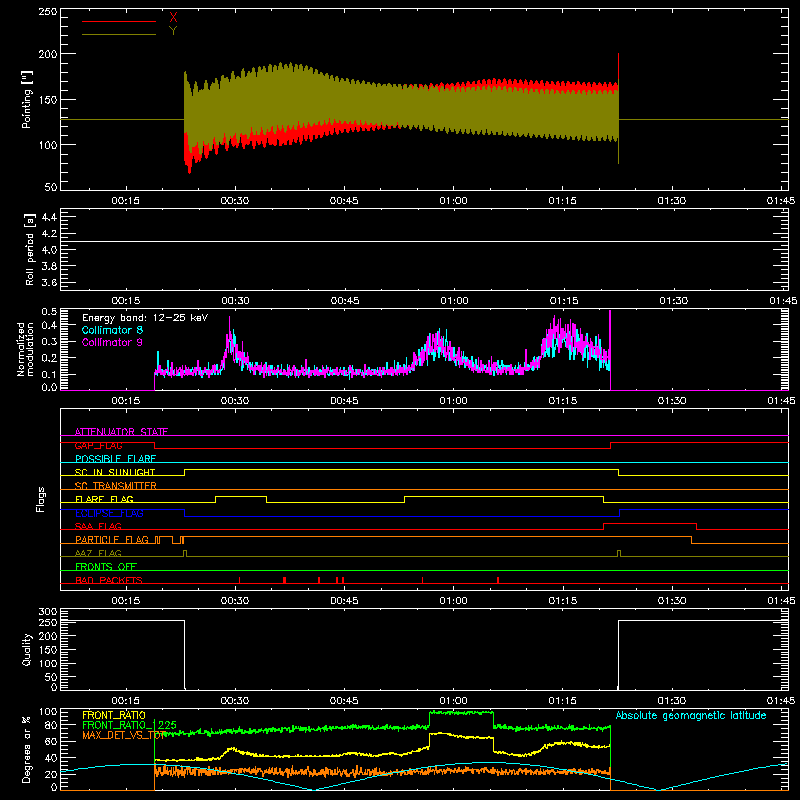Click the 250 tick on Pointing axis
Image resolution: width=800 pixels, height=800 pixels.
click(x=48, y=12)
